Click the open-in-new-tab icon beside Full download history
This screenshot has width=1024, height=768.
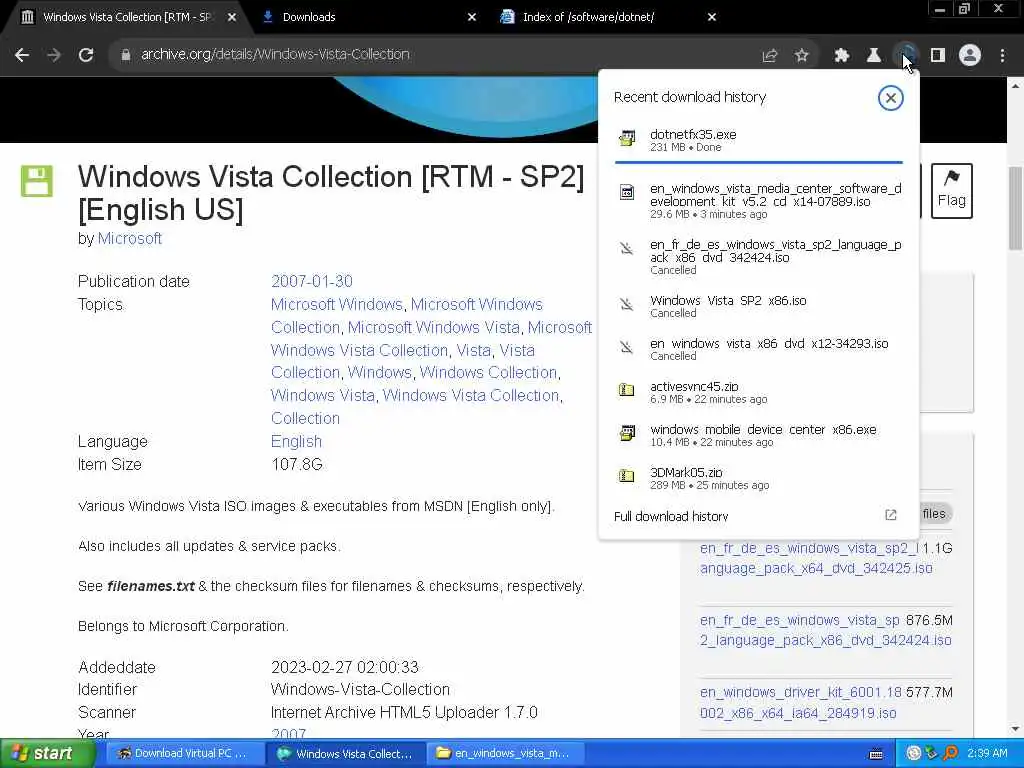coord(890,515)
